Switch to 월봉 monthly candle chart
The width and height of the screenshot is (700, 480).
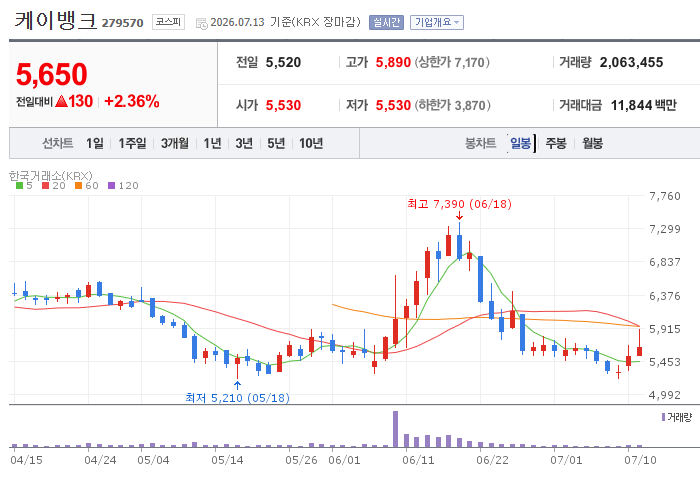(592, 143)
